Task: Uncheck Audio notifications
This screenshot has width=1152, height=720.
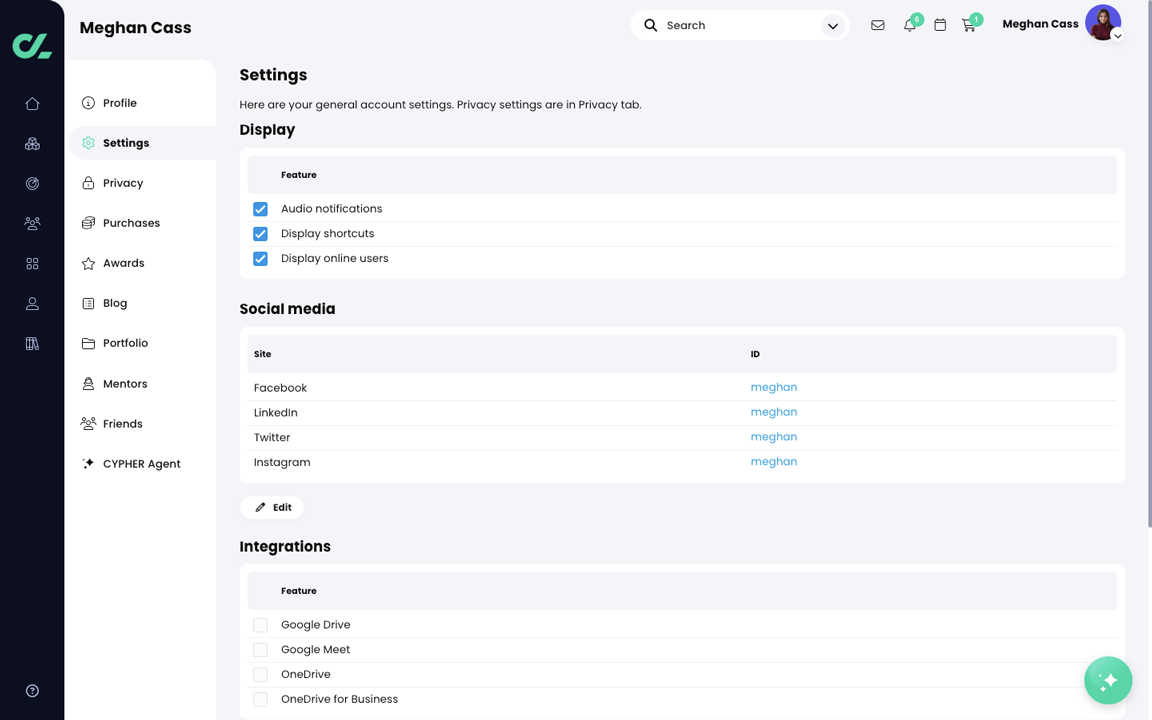Action: pyautogui.click(x=260, y=209)
